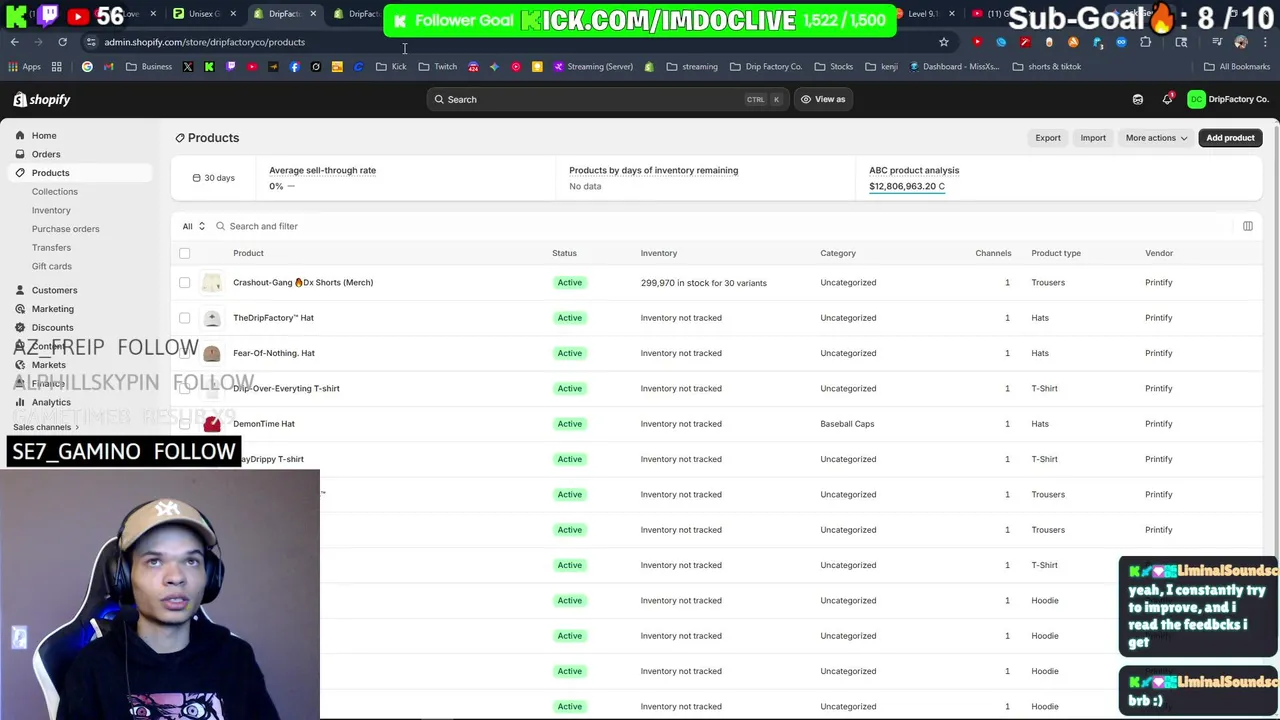Open Analytics chart icon in sidebar
Viewport: 1280px width, 720px height.
click(x=20, y=402)
